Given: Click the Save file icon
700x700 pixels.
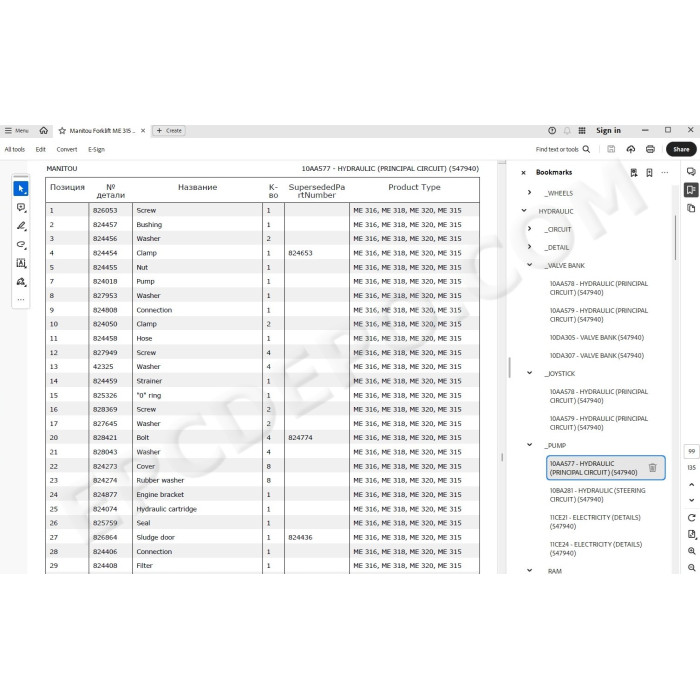Looking at the screenshot, I should pos(611,149).
